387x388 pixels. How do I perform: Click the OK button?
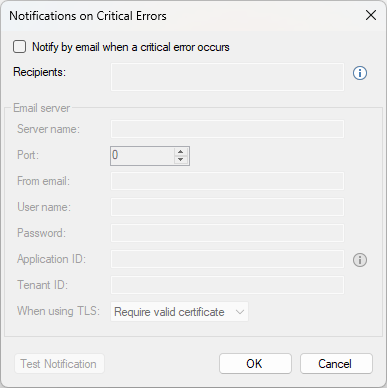coord(255,363)
